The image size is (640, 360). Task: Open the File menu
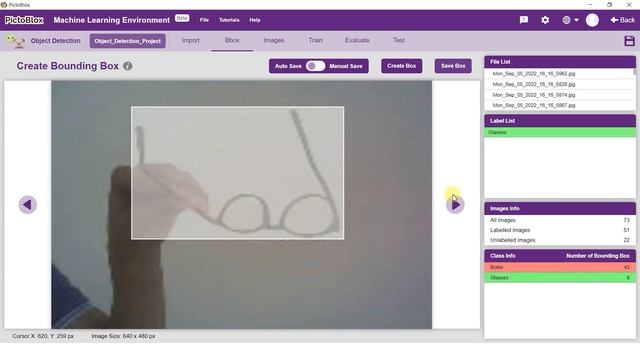point(204,20)
